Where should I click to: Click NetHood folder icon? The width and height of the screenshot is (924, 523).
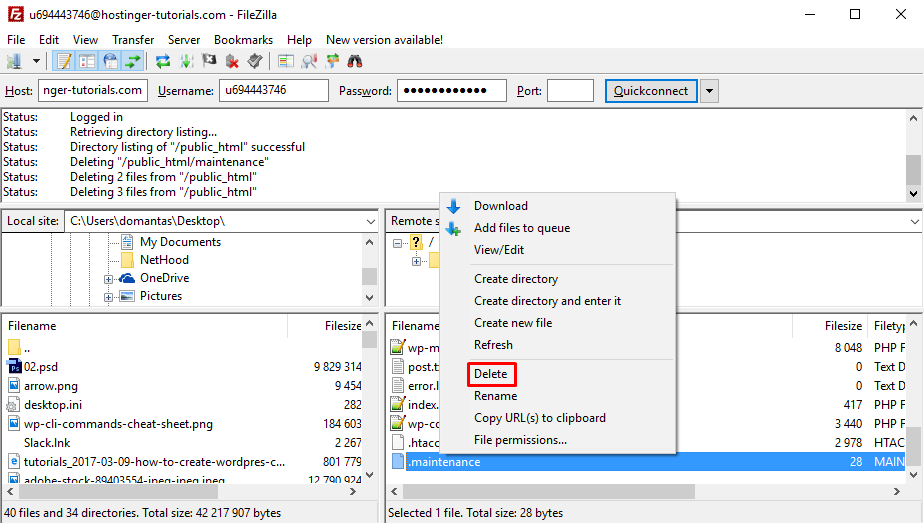coord(127,260)
